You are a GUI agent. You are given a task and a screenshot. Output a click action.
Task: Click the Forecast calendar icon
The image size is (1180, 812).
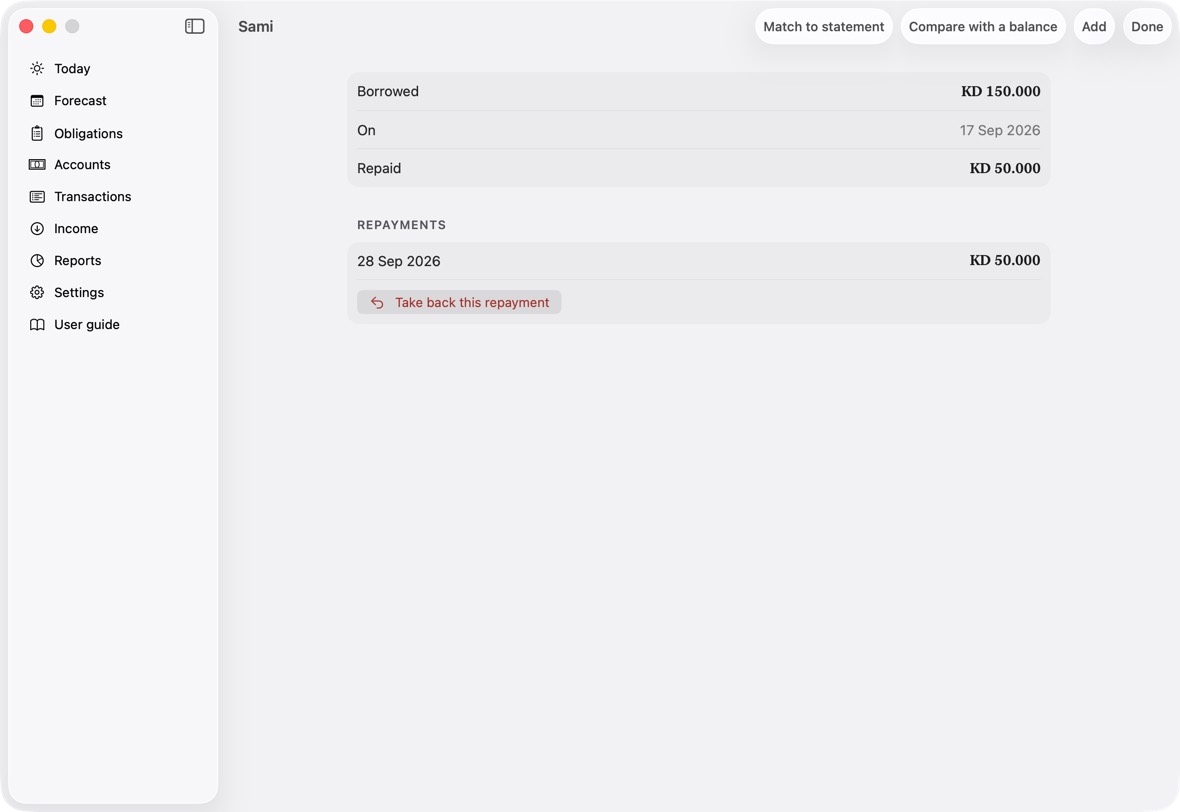click(x=37, y=101)
